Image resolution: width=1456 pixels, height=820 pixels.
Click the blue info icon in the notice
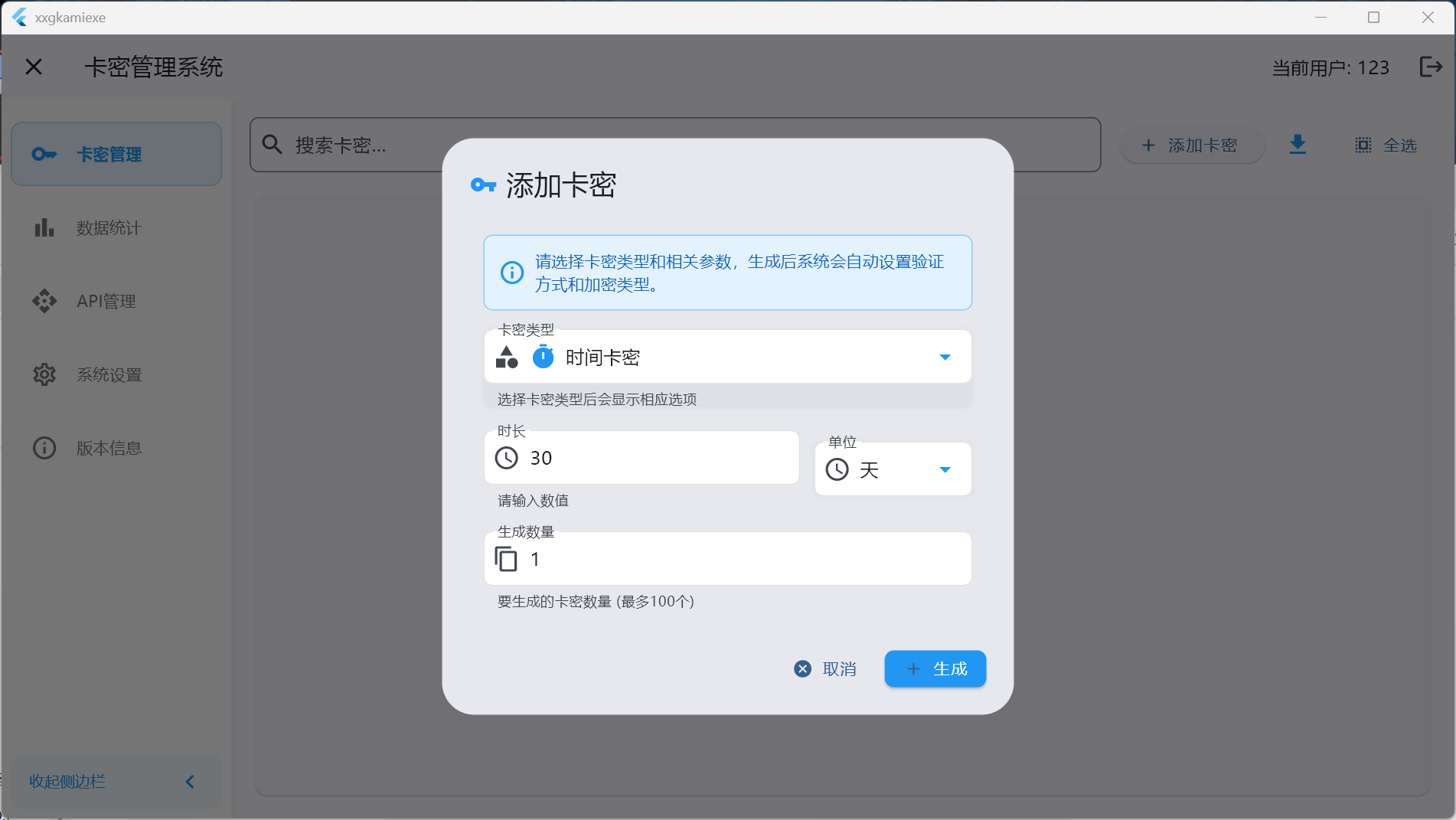coord(512,273)
